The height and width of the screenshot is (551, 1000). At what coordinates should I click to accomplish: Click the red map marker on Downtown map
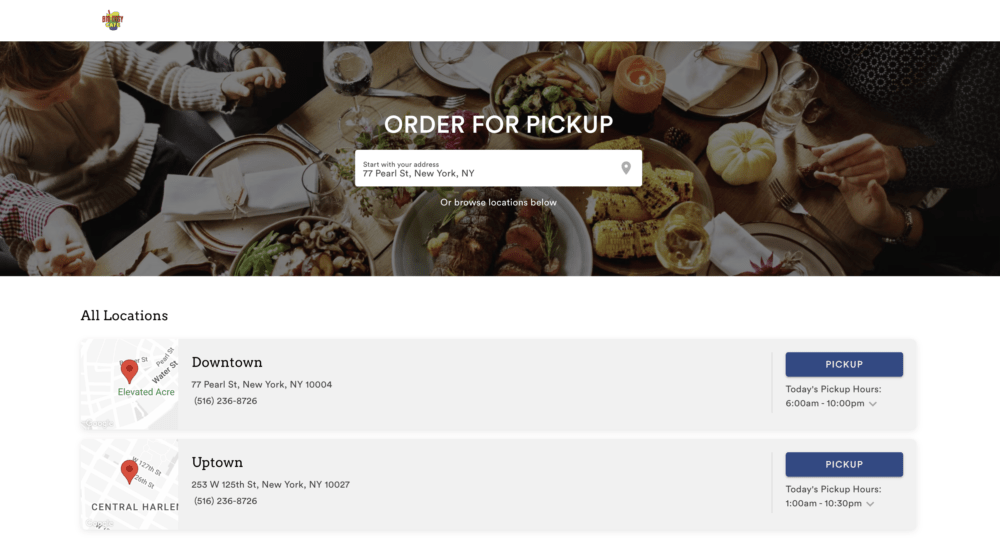129,371
